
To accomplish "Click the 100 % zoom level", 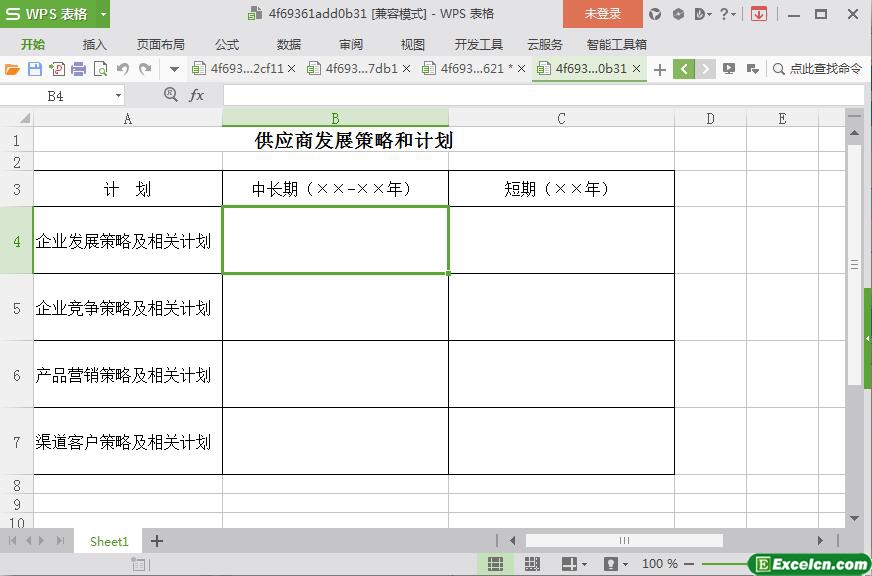I will click(660, 564).
